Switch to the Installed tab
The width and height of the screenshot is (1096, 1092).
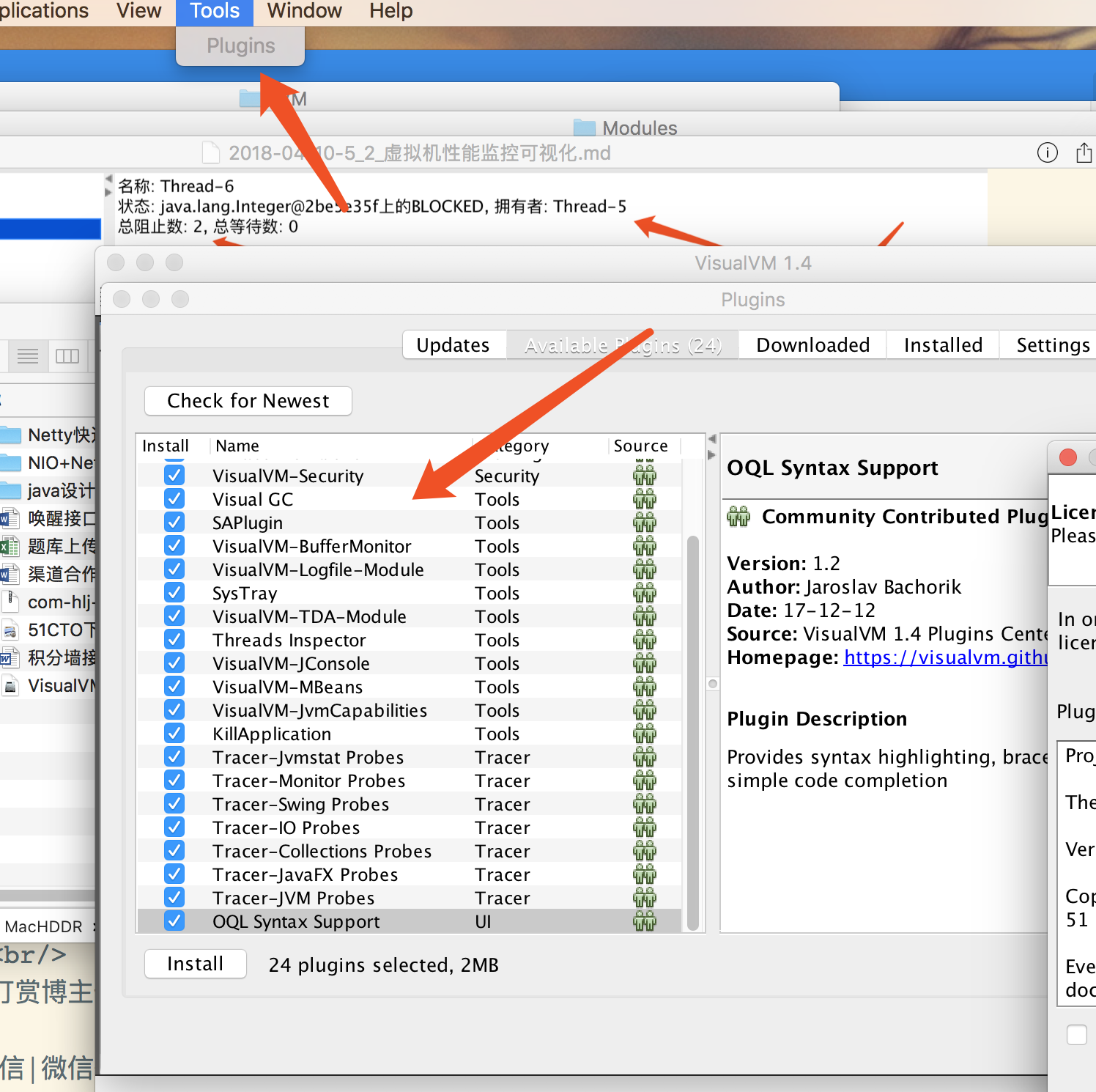point(943,344)
